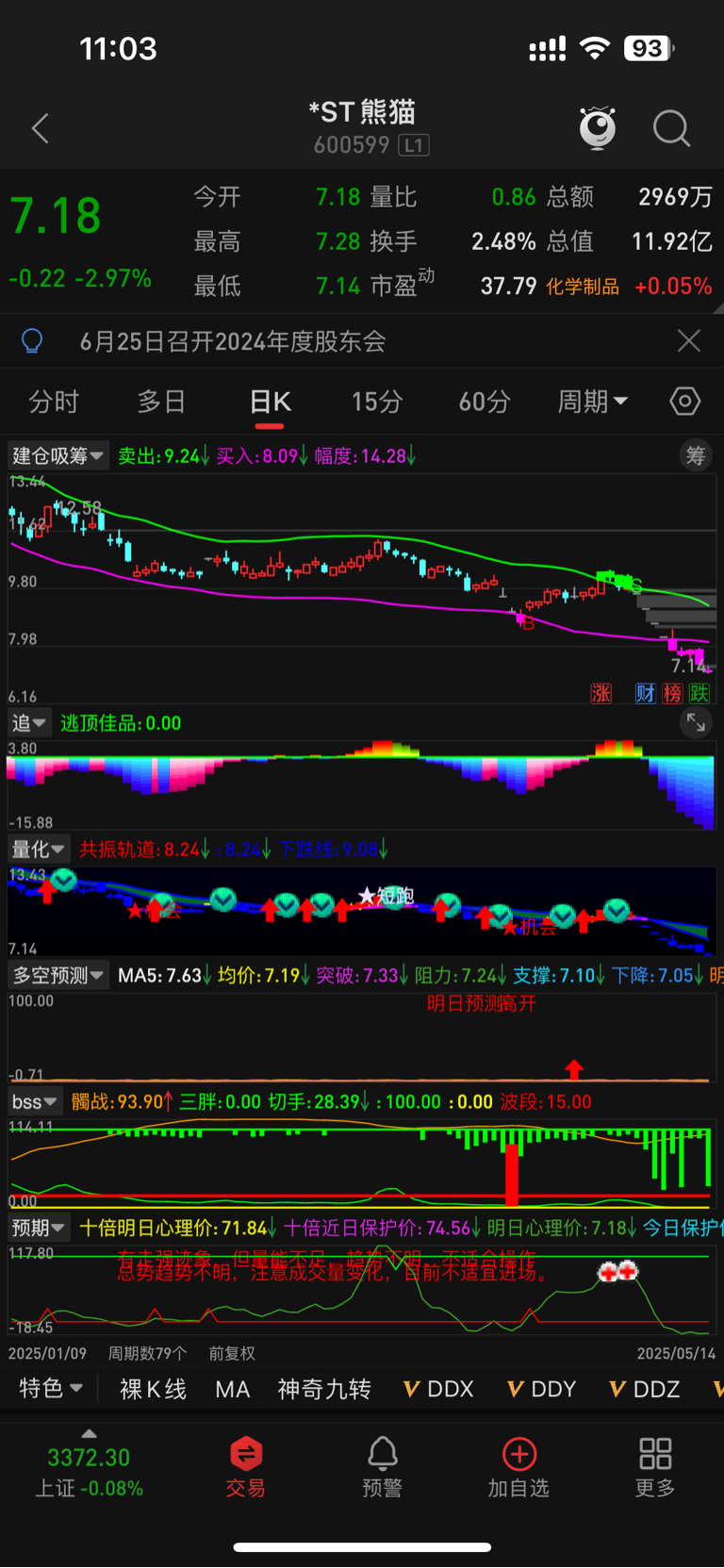Tap the 前复权 adjustment label

pos(232,1353)
